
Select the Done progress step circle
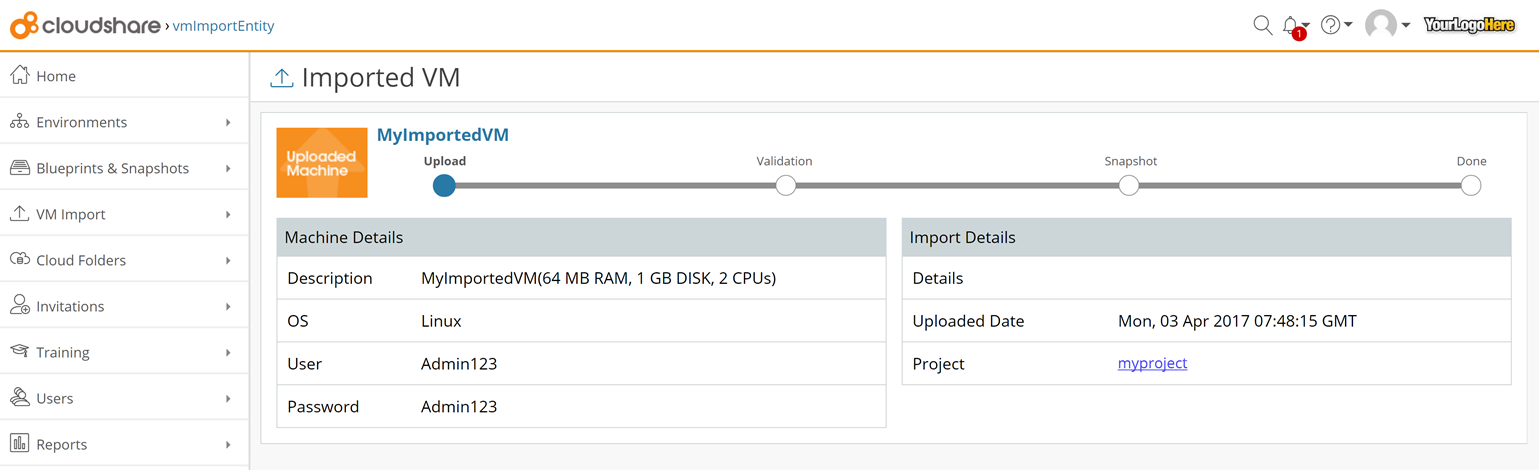(x=1470, y=185)
